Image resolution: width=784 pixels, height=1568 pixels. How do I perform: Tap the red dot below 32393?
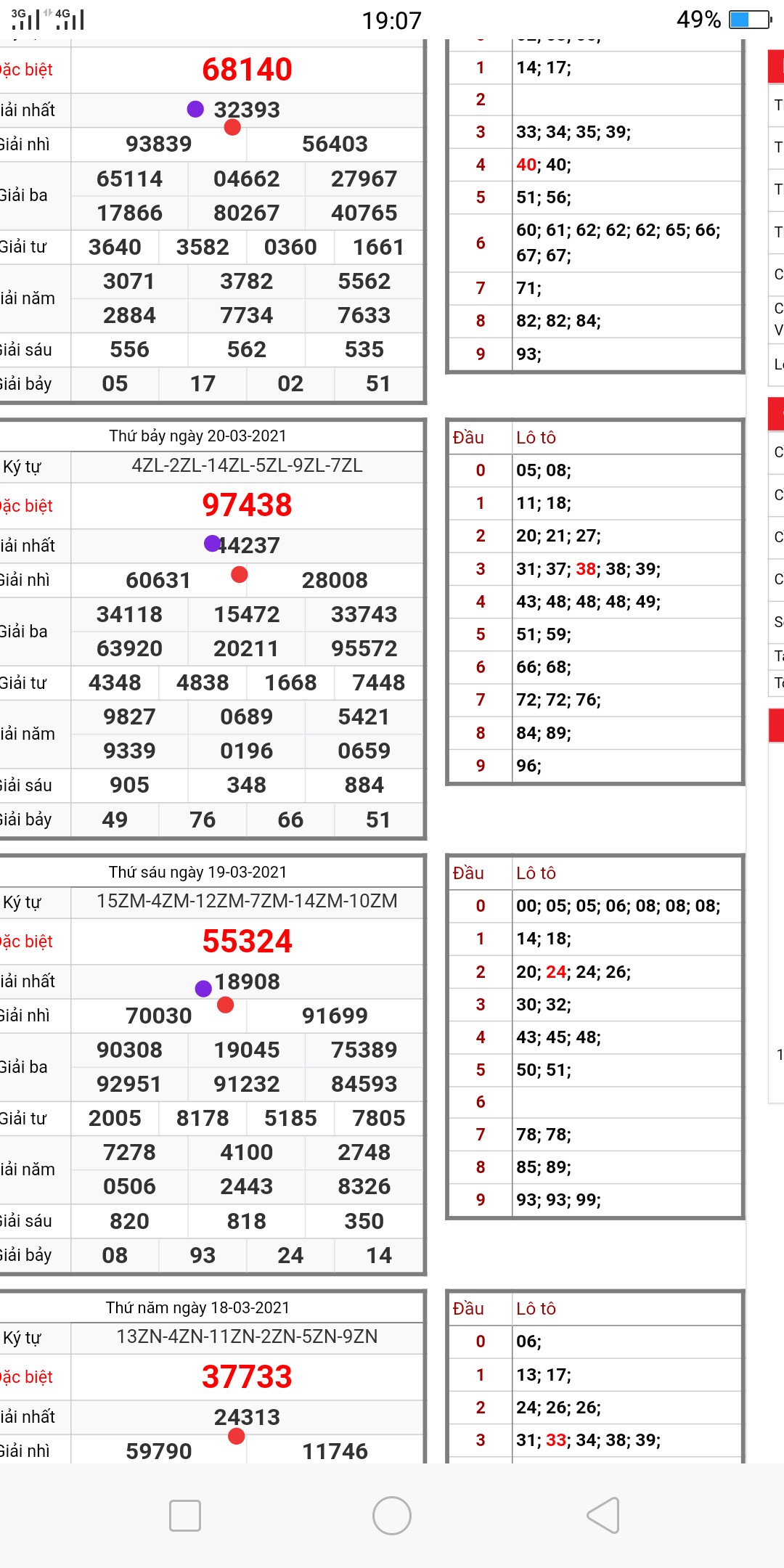click(x=232, y=128)
